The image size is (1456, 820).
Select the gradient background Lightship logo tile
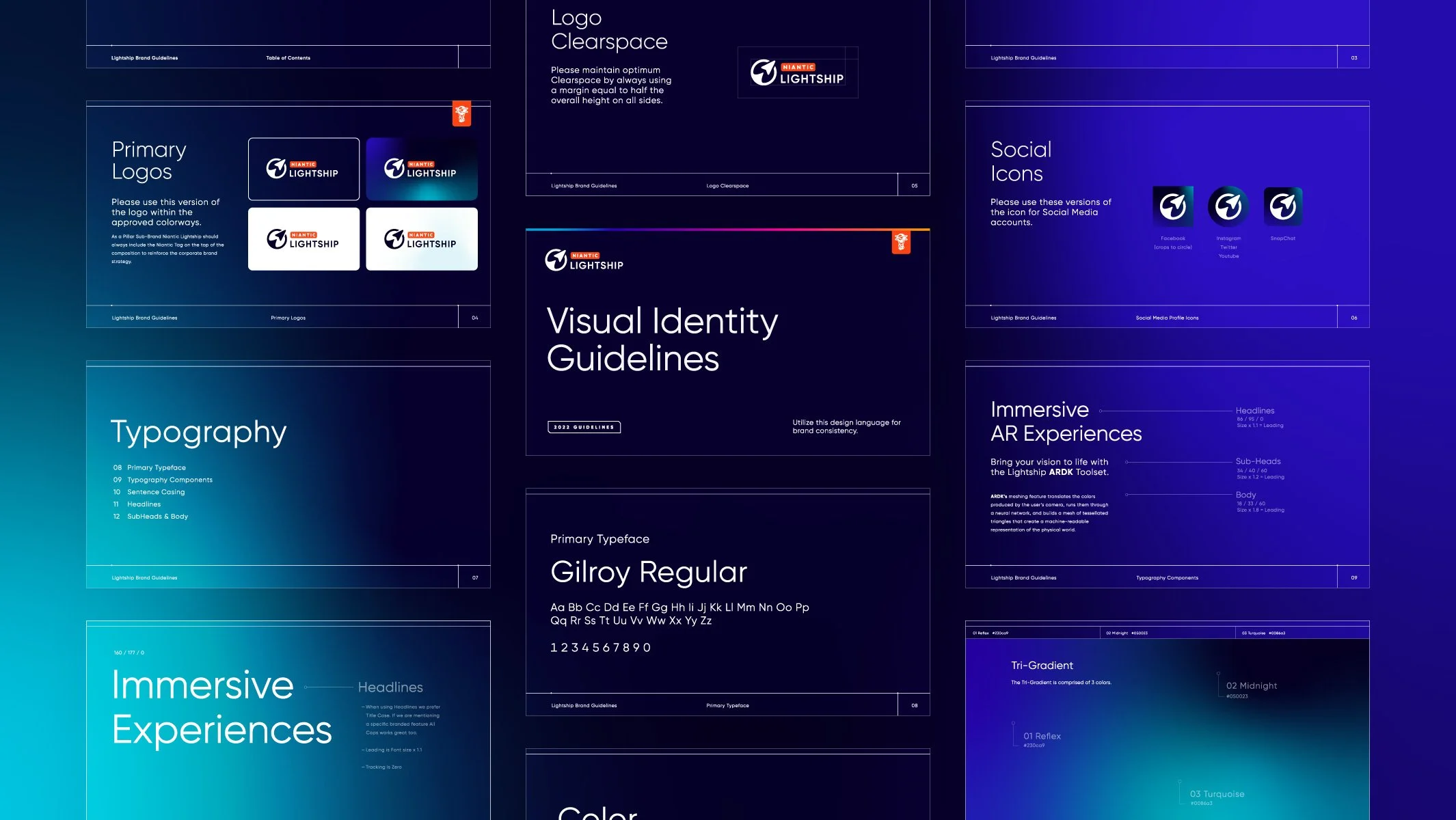pyautogui.click(x=422, y=169)
